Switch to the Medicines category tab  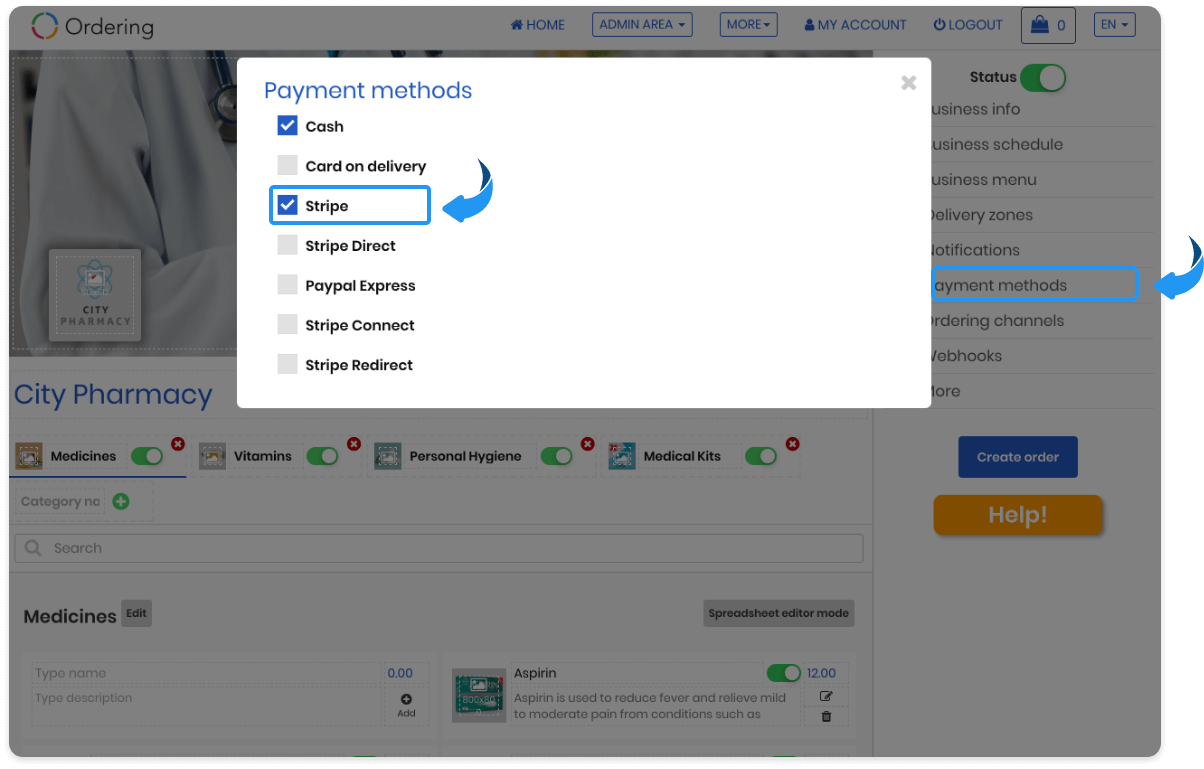click(84, 456)
